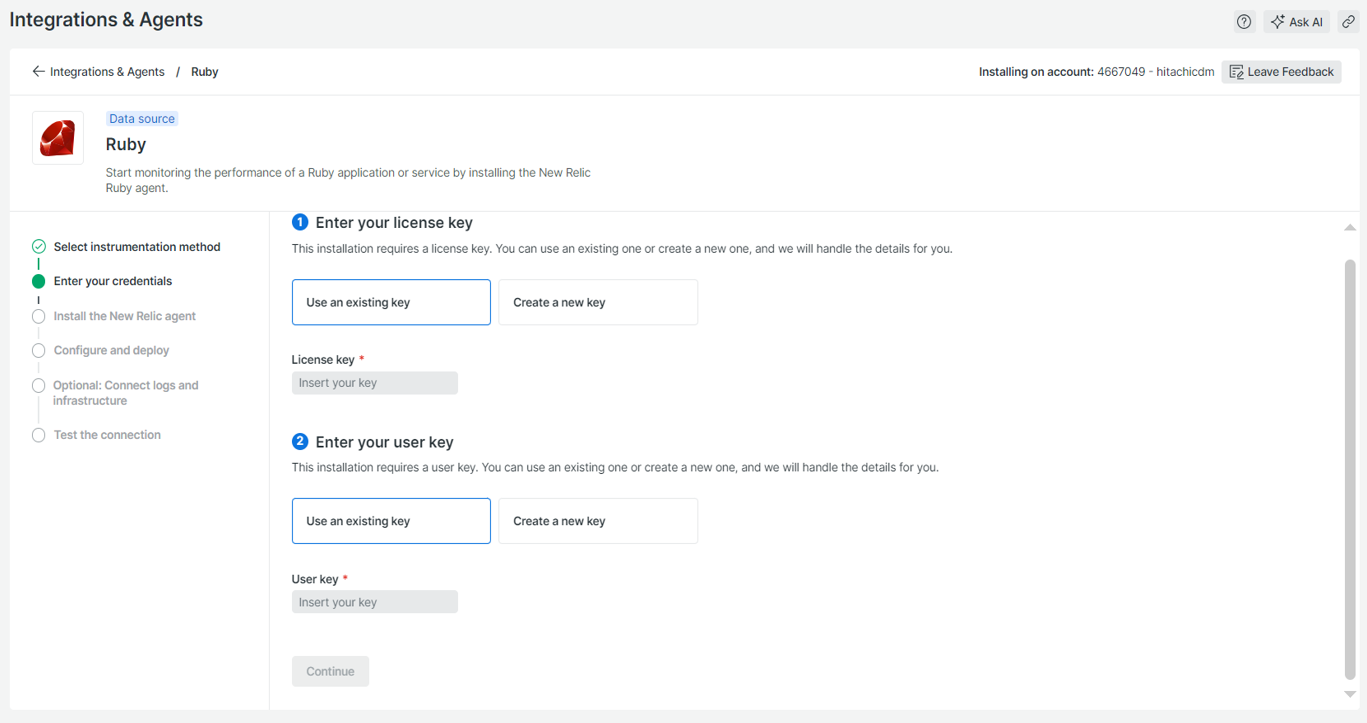This screenshot has width=1367, height=723.
Task: Open the Ask AI assistant
Action: pos(1297,22)
